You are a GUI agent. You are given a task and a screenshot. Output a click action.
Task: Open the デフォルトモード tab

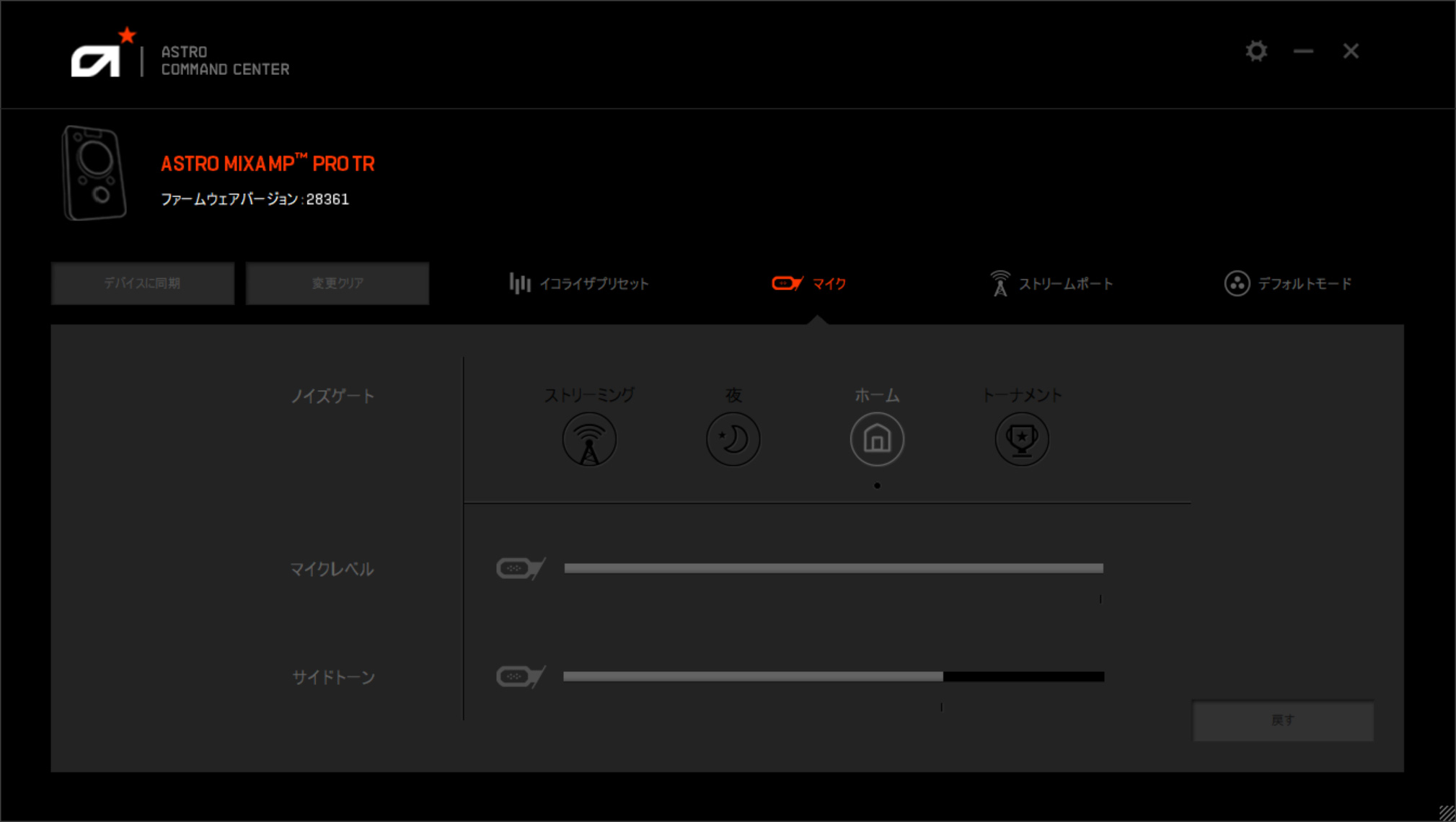click(1288, 283)
